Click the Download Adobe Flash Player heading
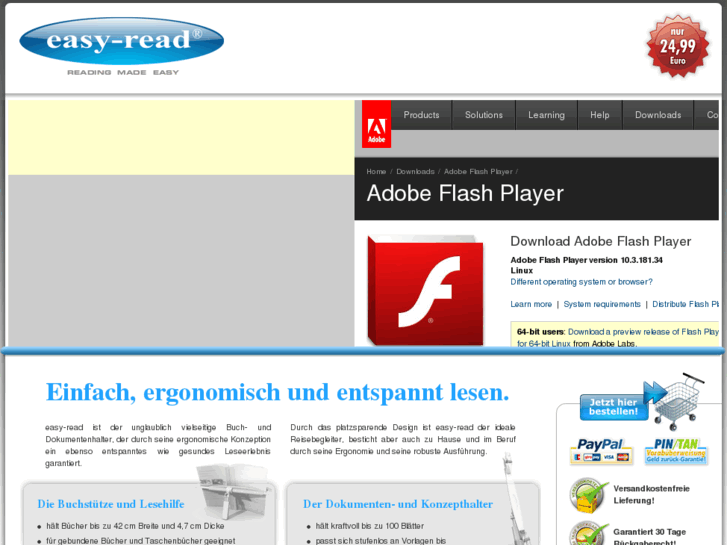Viewport: 727px width, 545px height. click(x=600, y=241)
